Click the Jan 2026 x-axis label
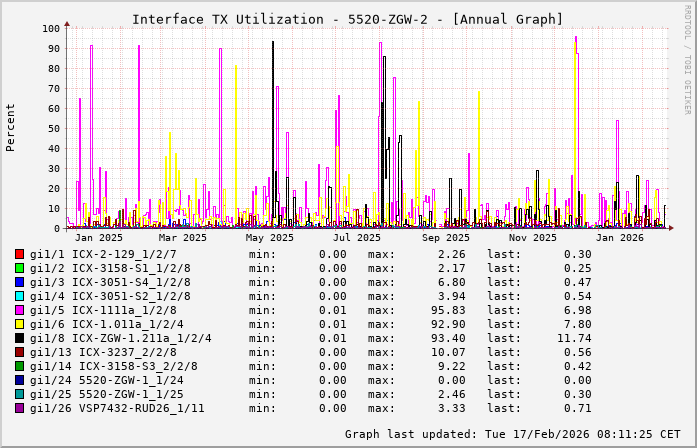 (620, 238)
